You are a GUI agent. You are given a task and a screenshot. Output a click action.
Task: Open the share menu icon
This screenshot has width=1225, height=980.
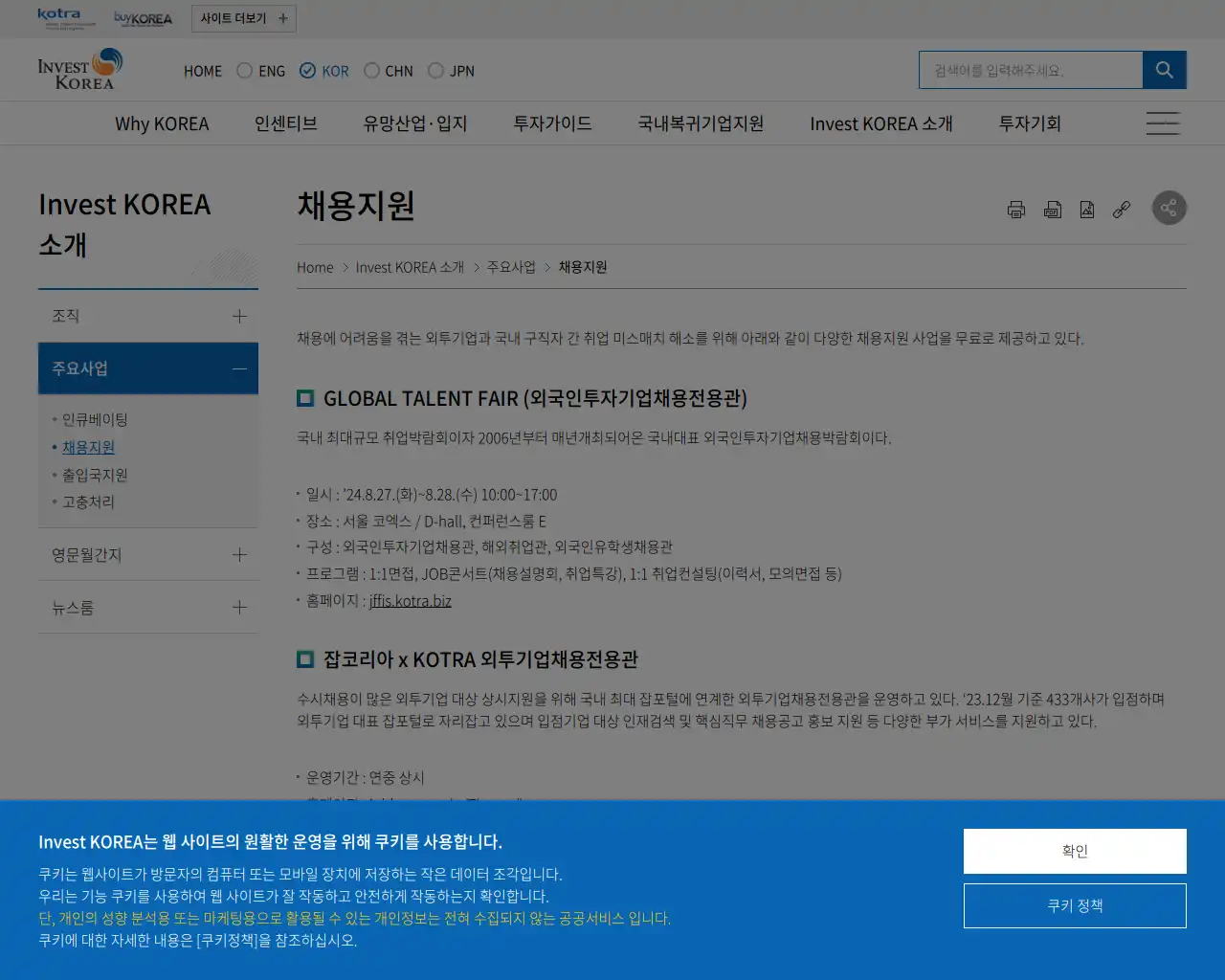coord(1169,208)
